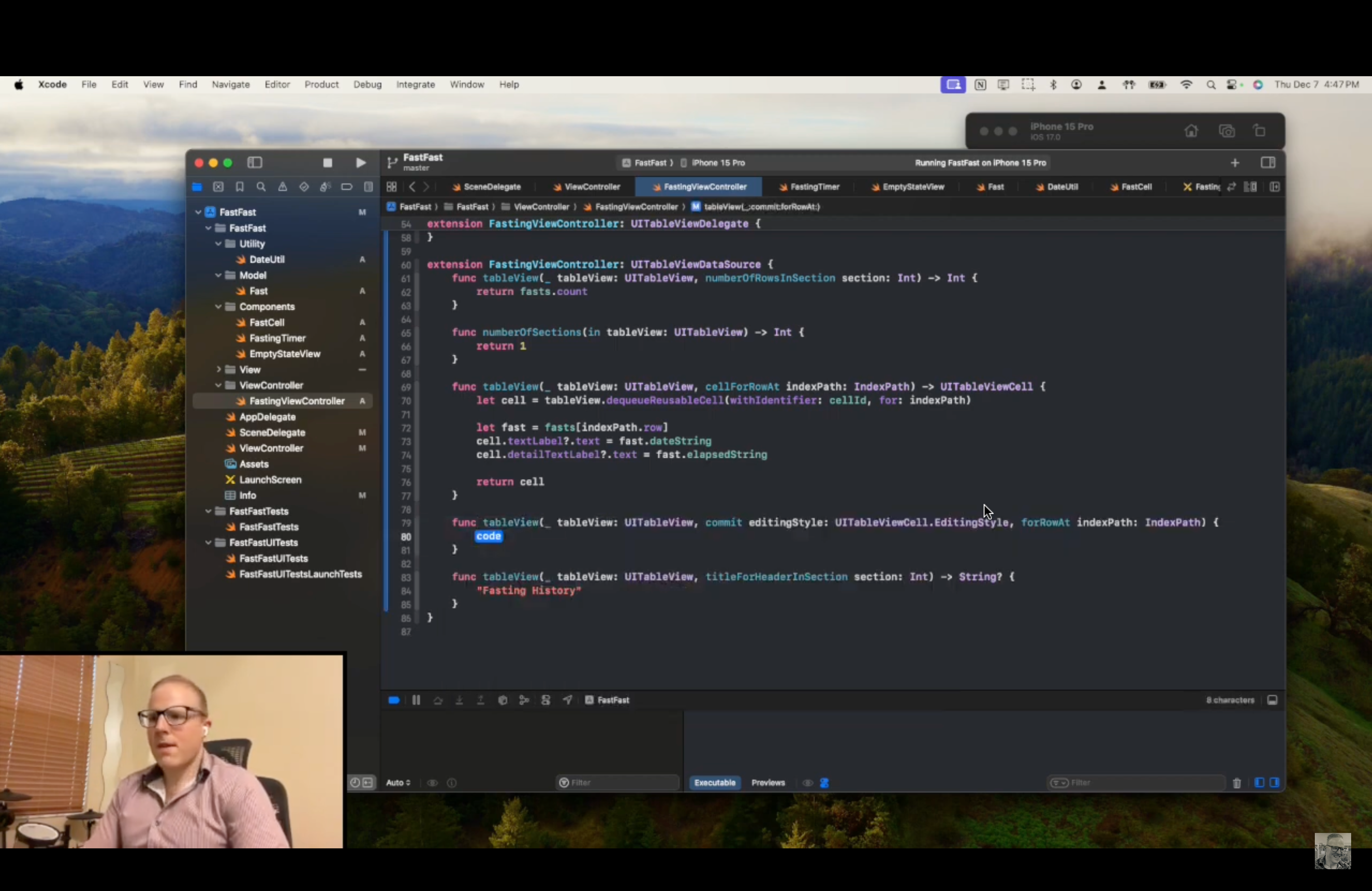Click FastingViewController in the jump bar
The image size is (1372, 891).
tap(630, 207)
